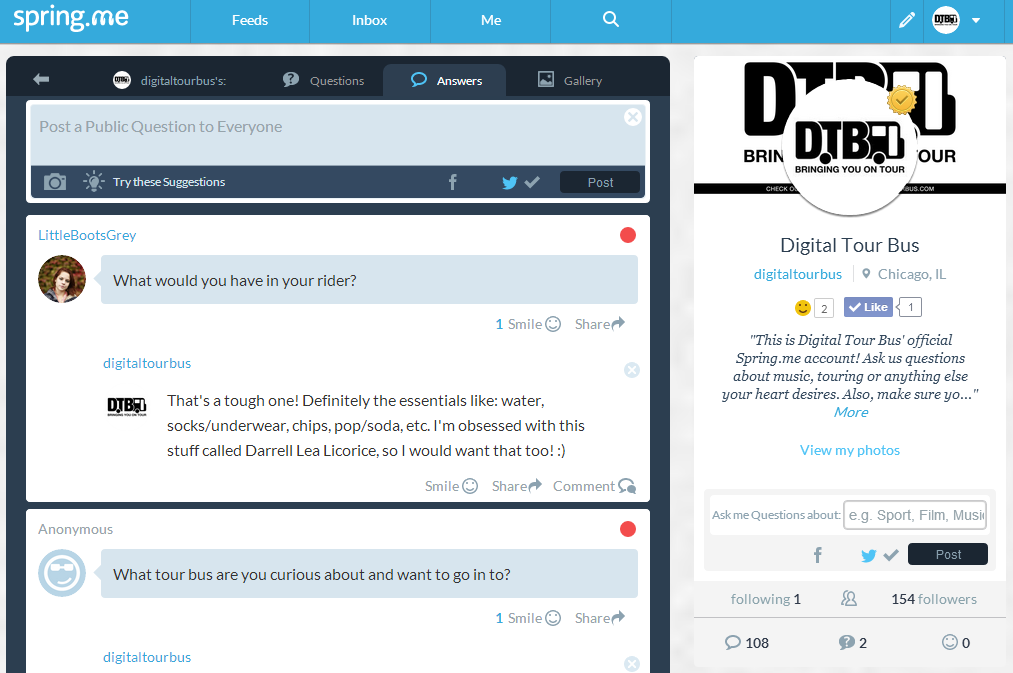Click the followers person icon
The width and height of the screenshot is (1013, 673).
click(849, 598)
